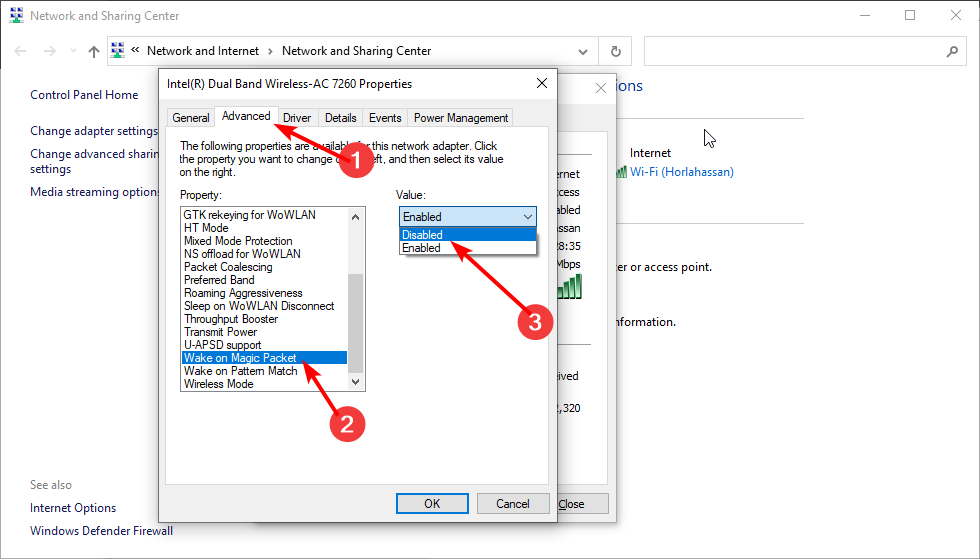Viewport: 980px width, 559px height.
Task: Open Windows Defender Firewall link
Action: click(x=101, y=531)
